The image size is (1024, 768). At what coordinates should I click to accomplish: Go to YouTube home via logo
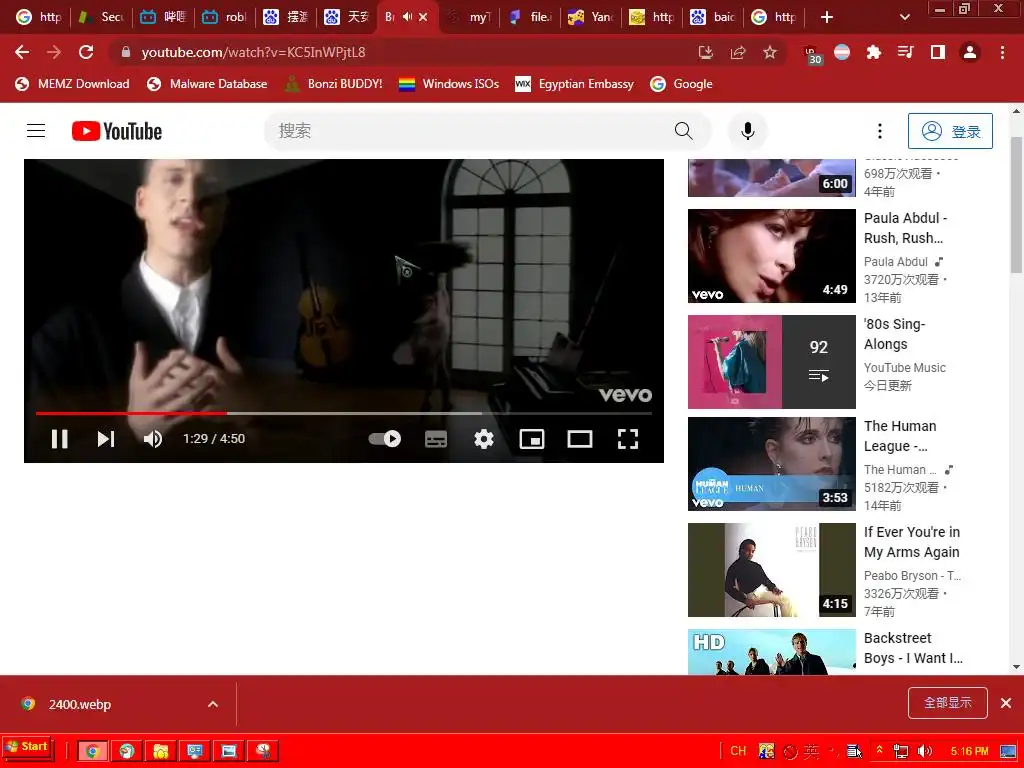pos(117,131)
